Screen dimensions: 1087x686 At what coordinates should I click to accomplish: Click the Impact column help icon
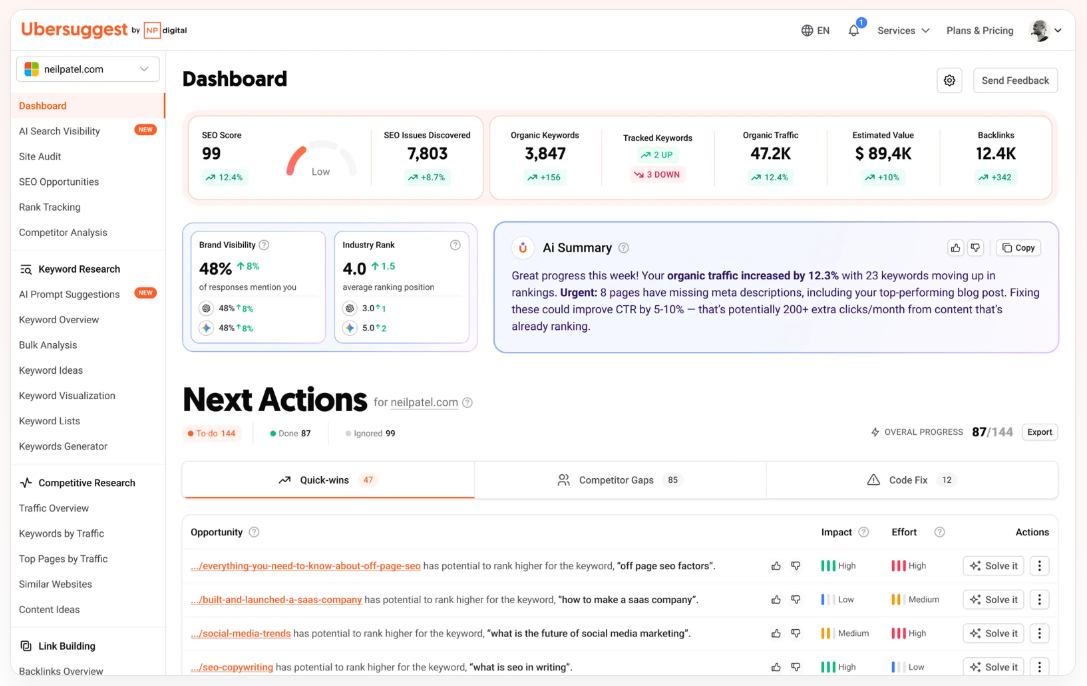pos(863,532)
